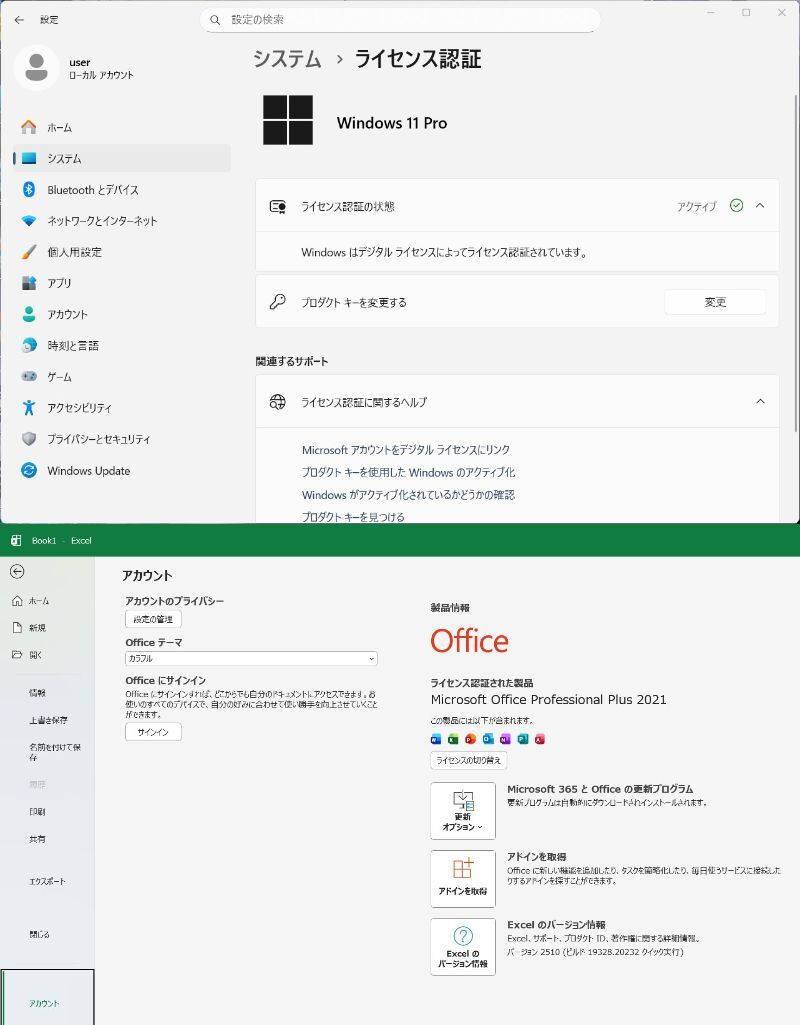Click the アドインを取得 icon button
The height and width of the screenshot is (1025, 800).
pos(462,878)
